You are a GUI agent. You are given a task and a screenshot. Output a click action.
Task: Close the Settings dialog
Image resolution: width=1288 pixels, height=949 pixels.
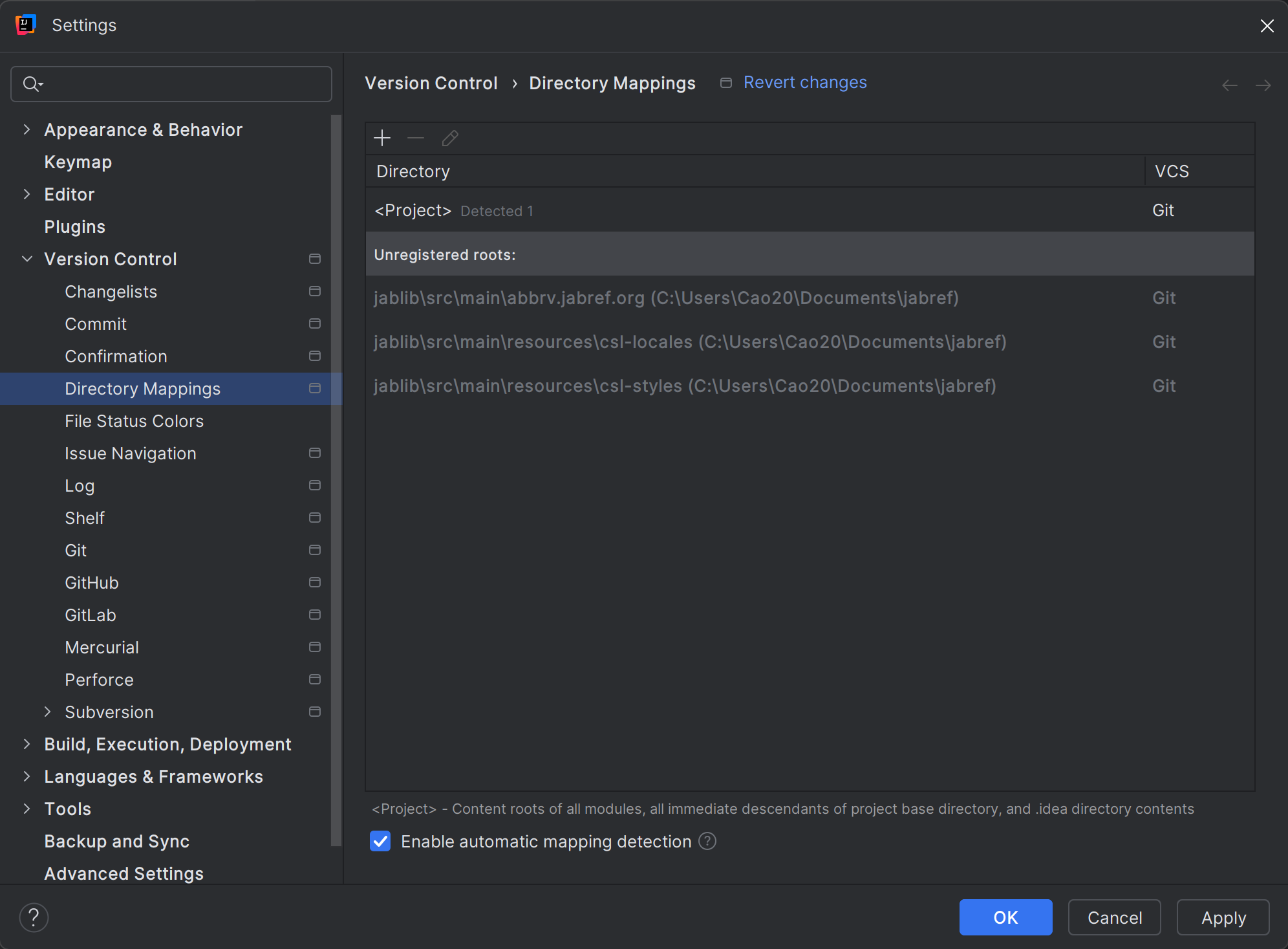1267,25
